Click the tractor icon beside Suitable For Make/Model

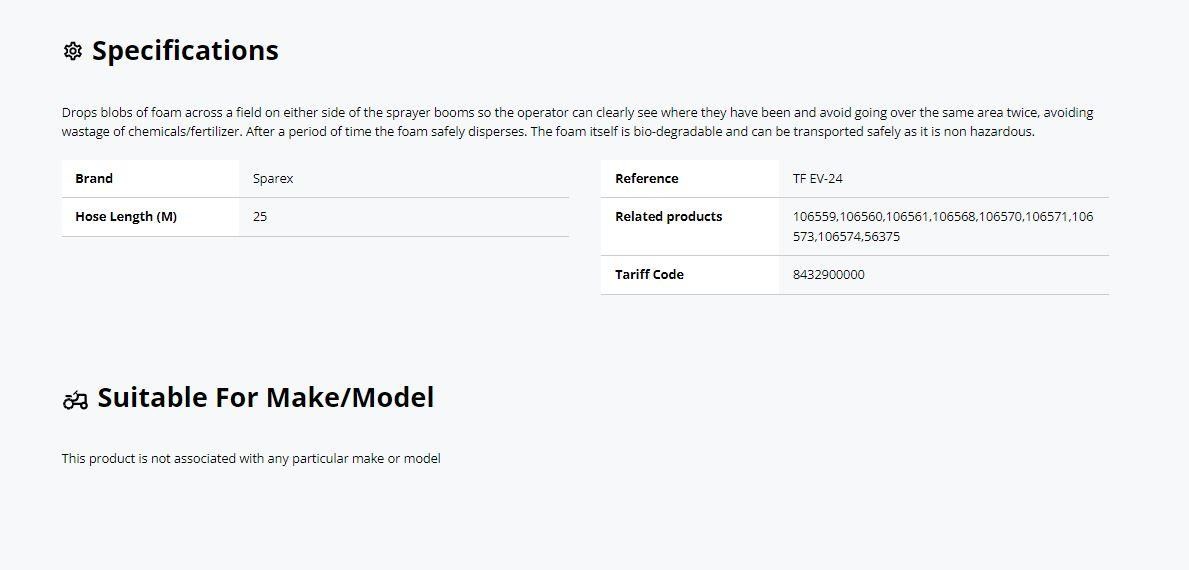coord(75,400)
